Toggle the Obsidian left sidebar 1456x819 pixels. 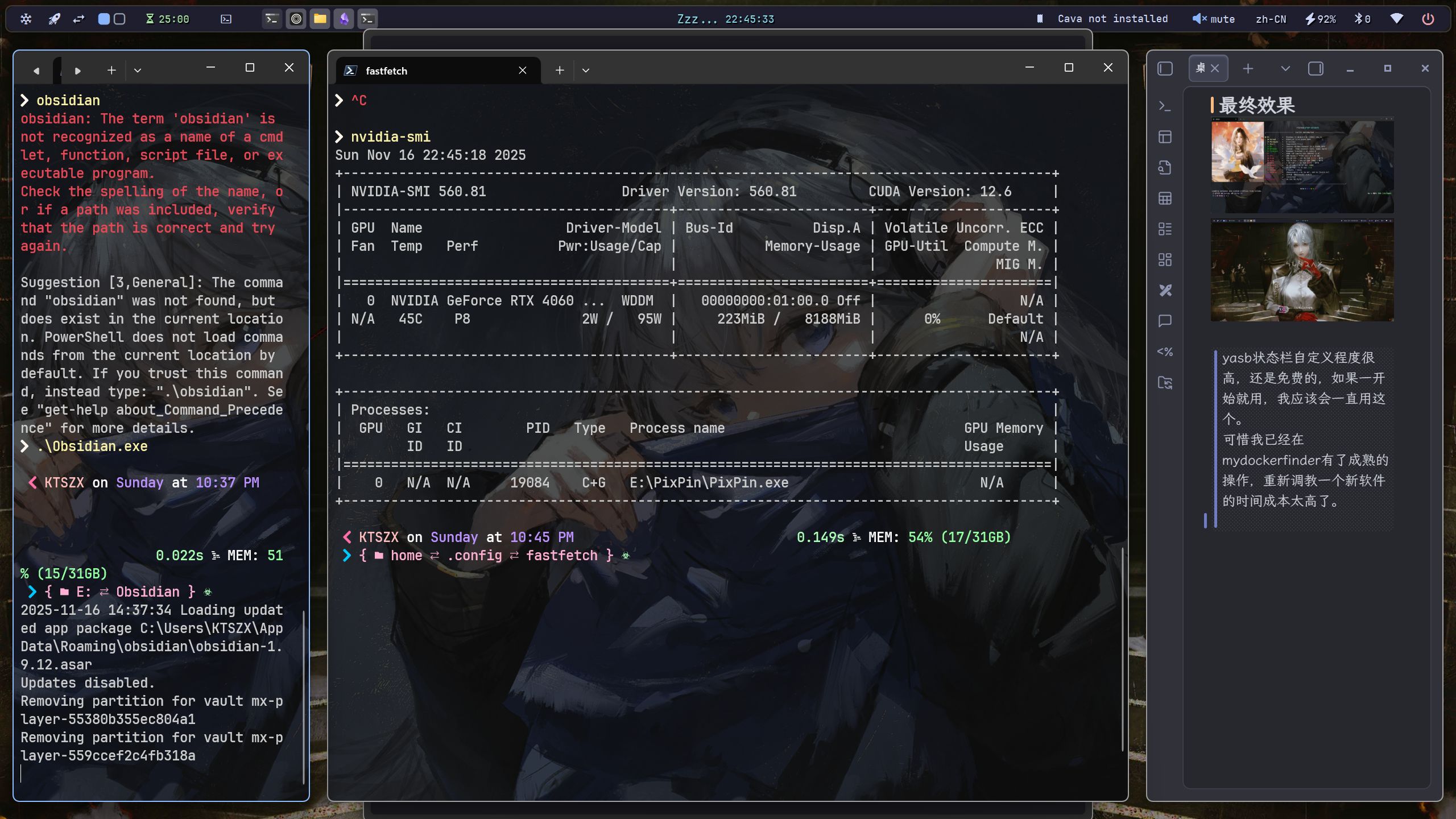1165,68
